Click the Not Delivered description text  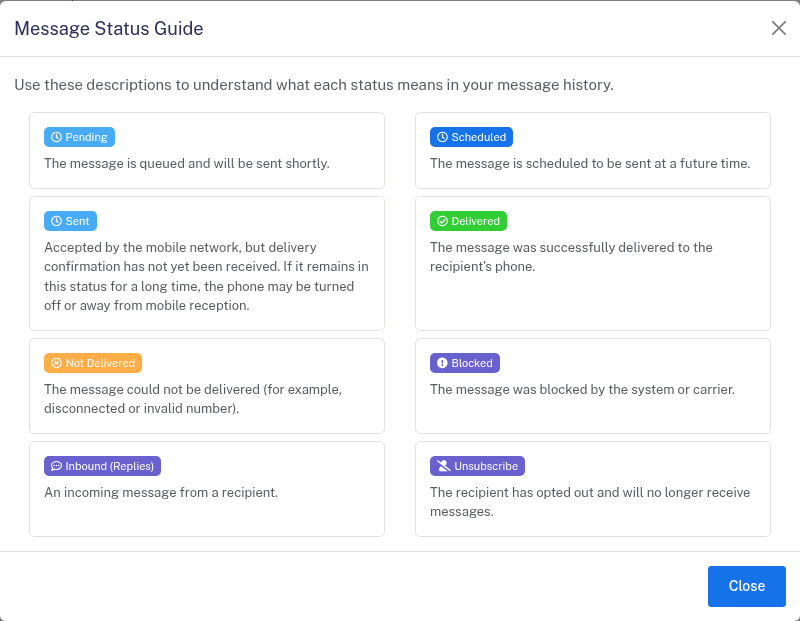193,398
